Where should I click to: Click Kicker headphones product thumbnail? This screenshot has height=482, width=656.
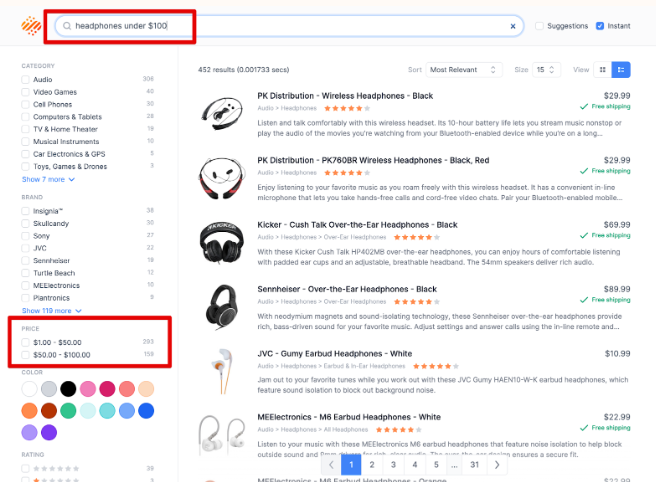[222, 242]
